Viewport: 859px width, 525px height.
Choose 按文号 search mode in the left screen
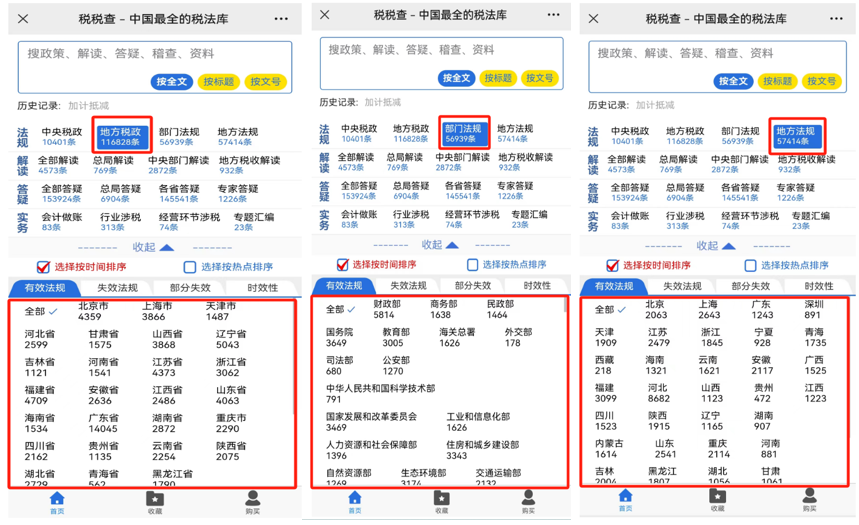pos(266,82)
